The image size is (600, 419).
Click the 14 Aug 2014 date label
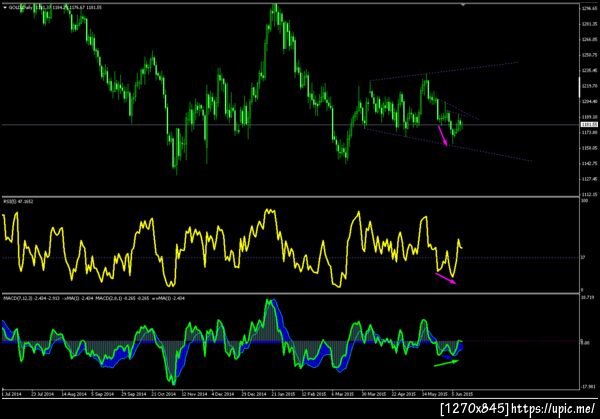click(74, 394)
